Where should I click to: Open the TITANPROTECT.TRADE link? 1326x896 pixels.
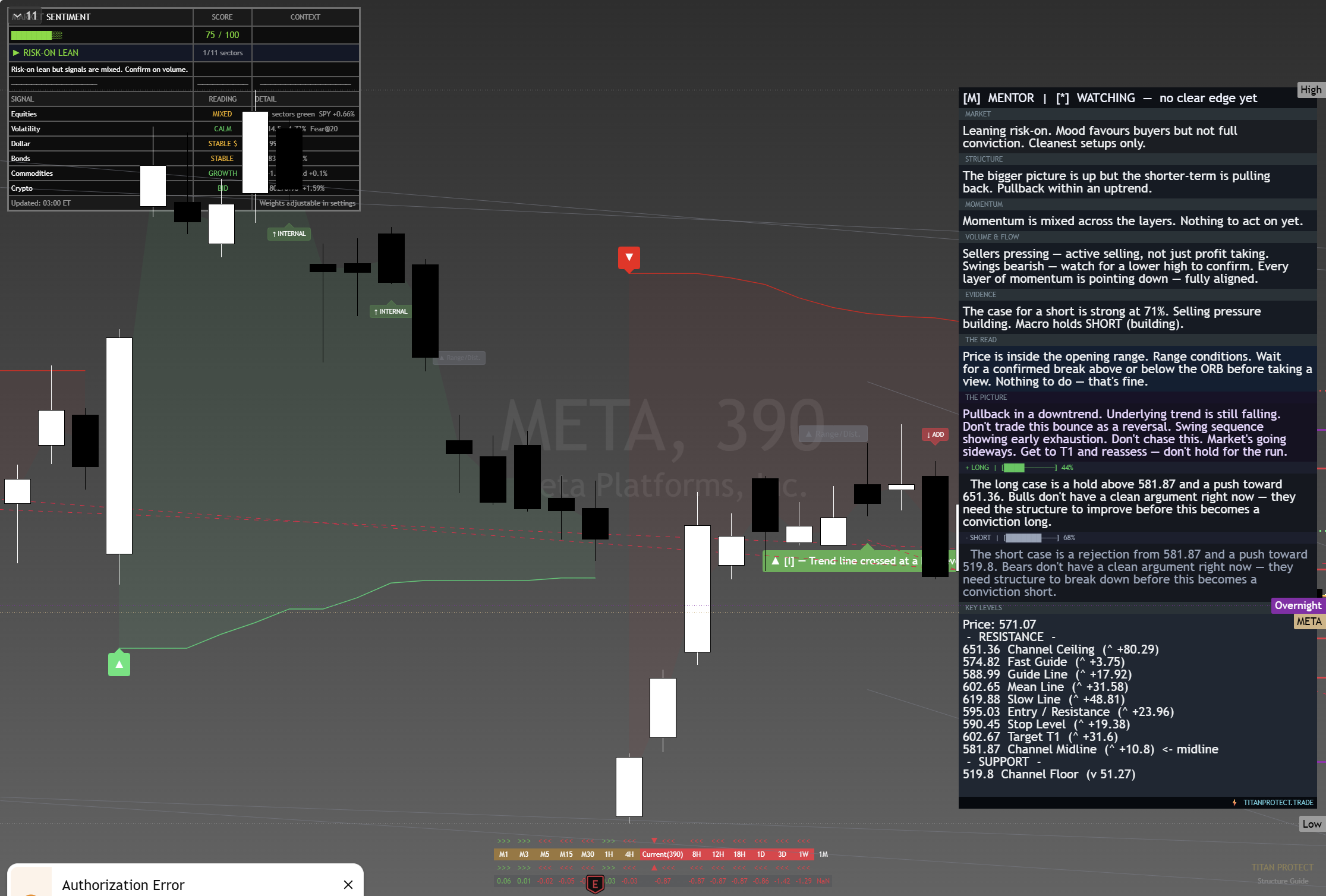pyautogui.click(x=1278, y=803)
